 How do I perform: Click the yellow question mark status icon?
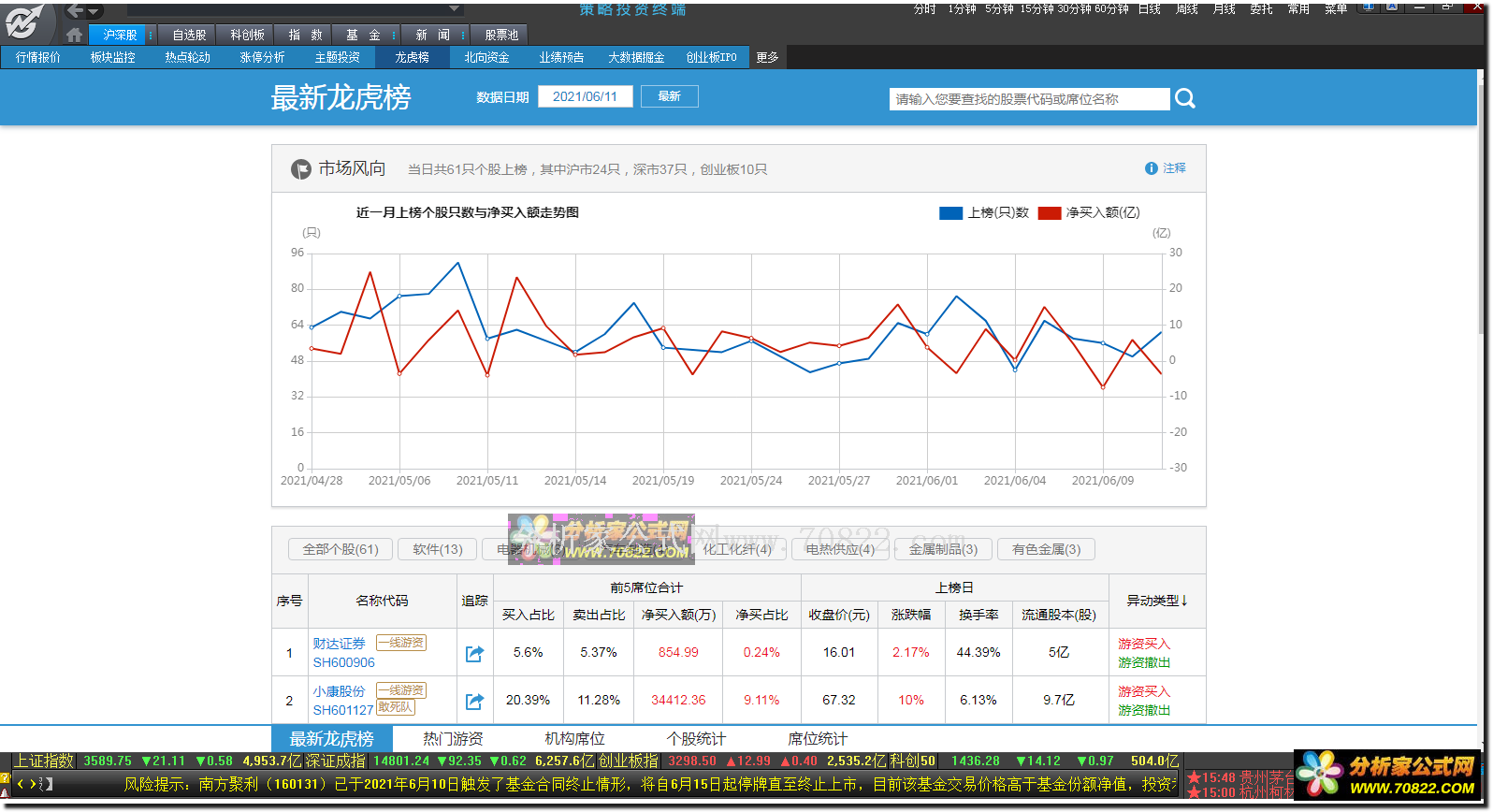tap(6, 778)
